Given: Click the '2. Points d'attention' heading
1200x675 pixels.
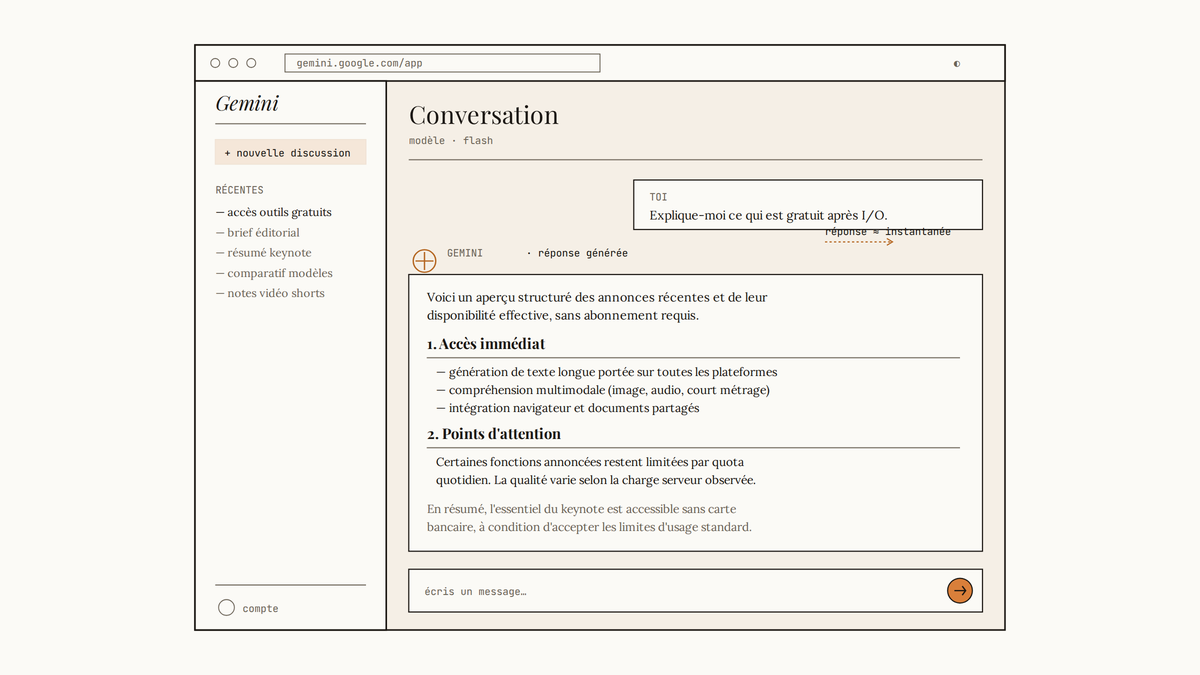Looking at the screenshot, I should (x=494, y=434).
